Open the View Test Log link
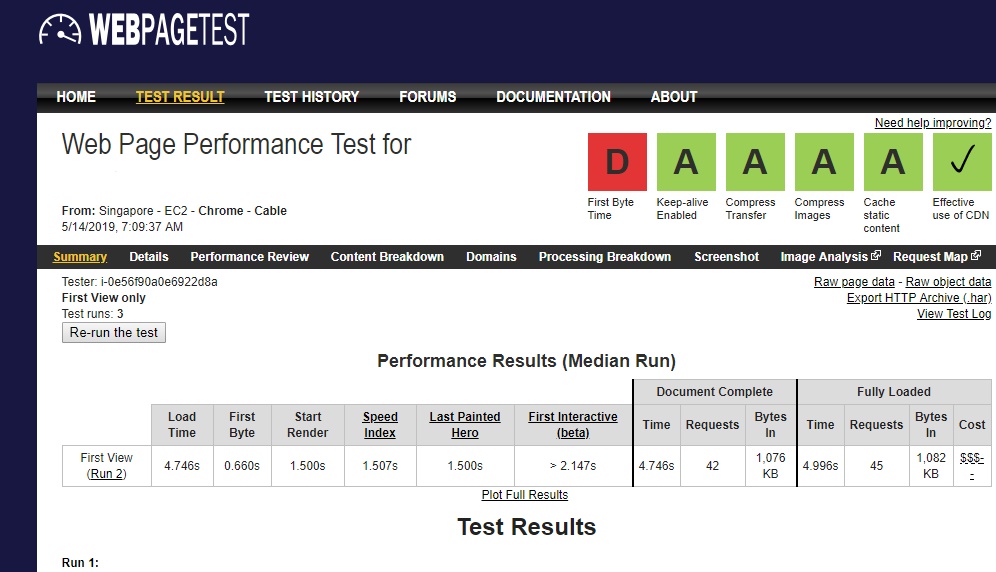The image size is (996, 572). (x=953, y=313)
